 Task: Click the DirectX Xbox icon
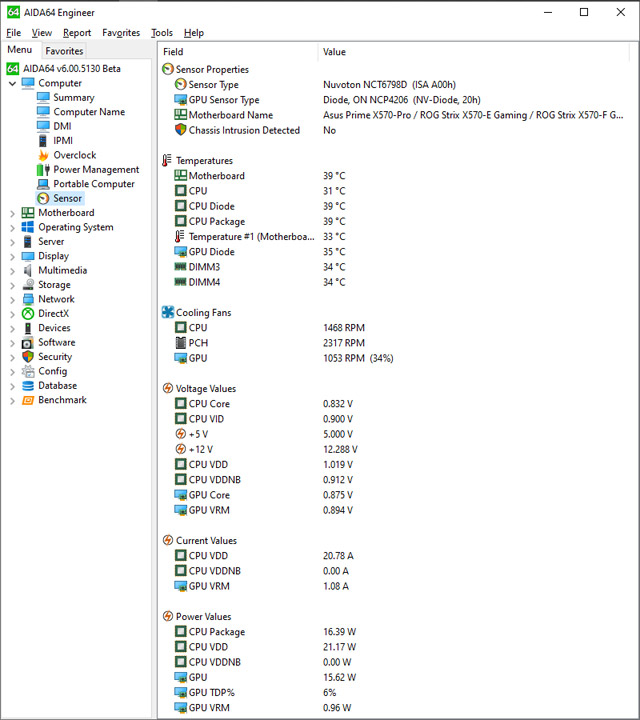pos(28,314)
